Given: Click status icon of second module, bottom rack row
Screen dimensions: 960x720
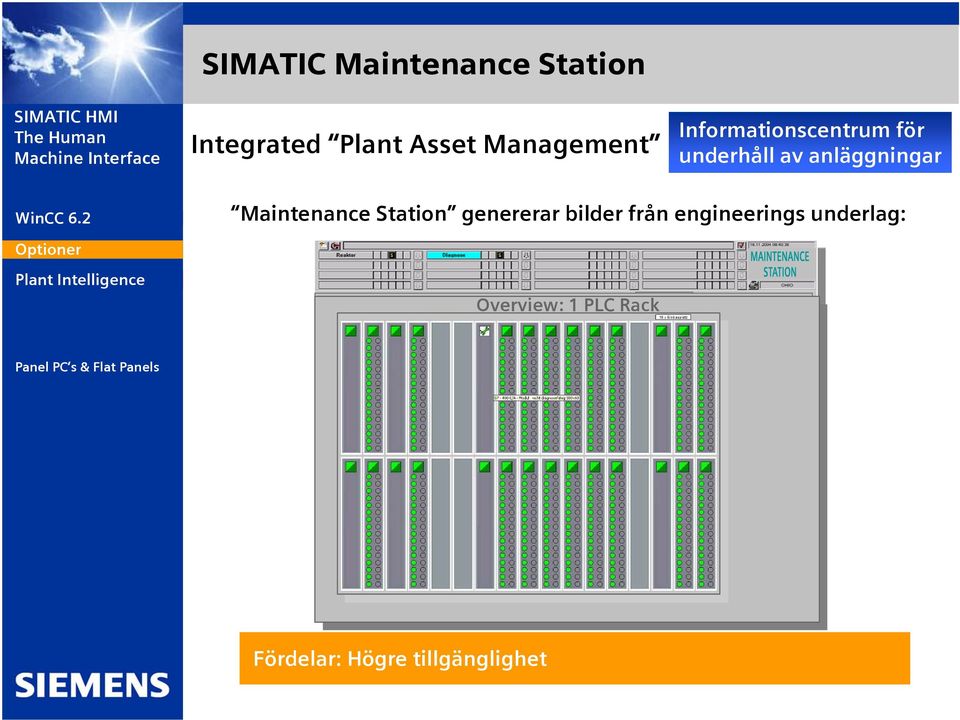Looking at the screenshot, I should pyautogui.click(x=373, y=467).
